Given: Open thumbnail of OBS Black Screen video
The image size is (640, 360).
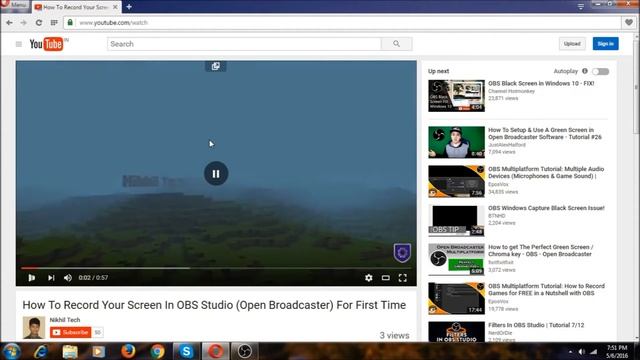Looking at the screenshot, I should point(456,96).
